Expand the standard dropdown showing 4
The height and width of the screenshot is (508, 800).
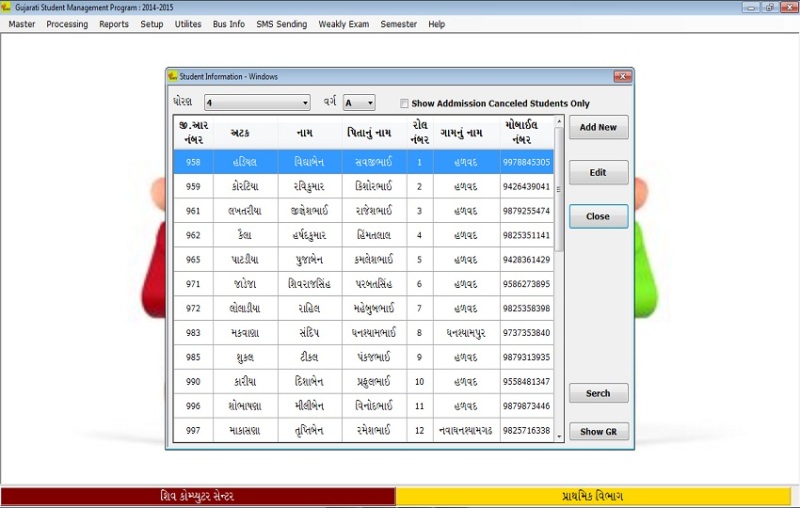click(304, 103)
